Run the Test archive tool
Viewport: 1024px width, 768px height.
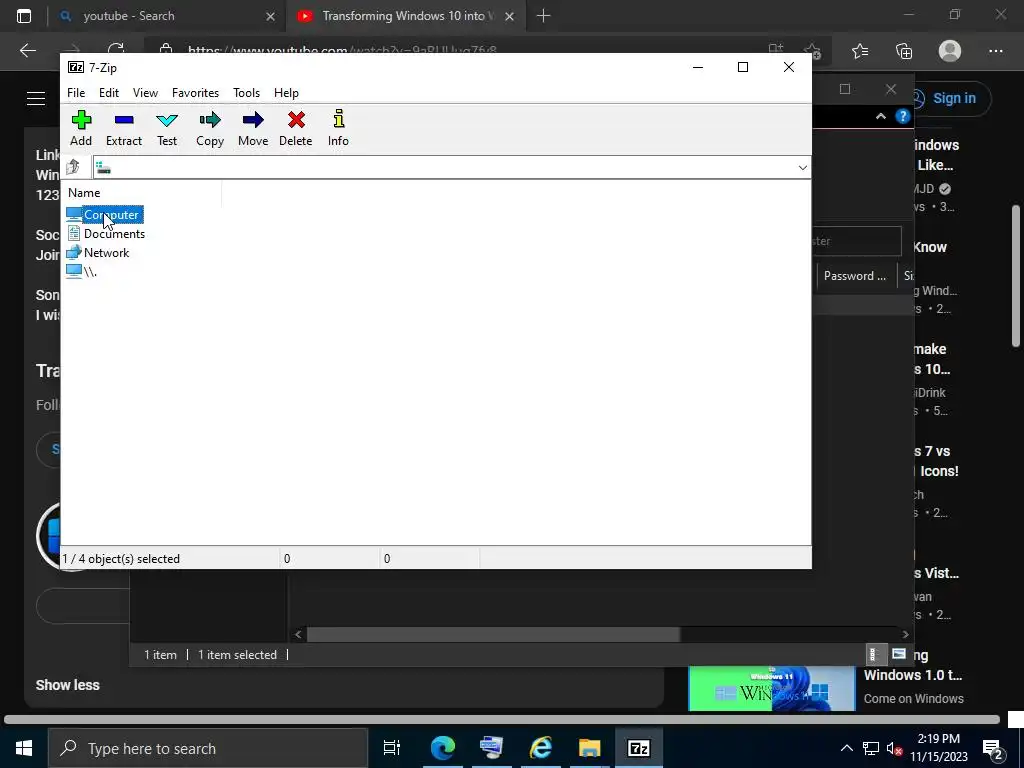[167, 128]
